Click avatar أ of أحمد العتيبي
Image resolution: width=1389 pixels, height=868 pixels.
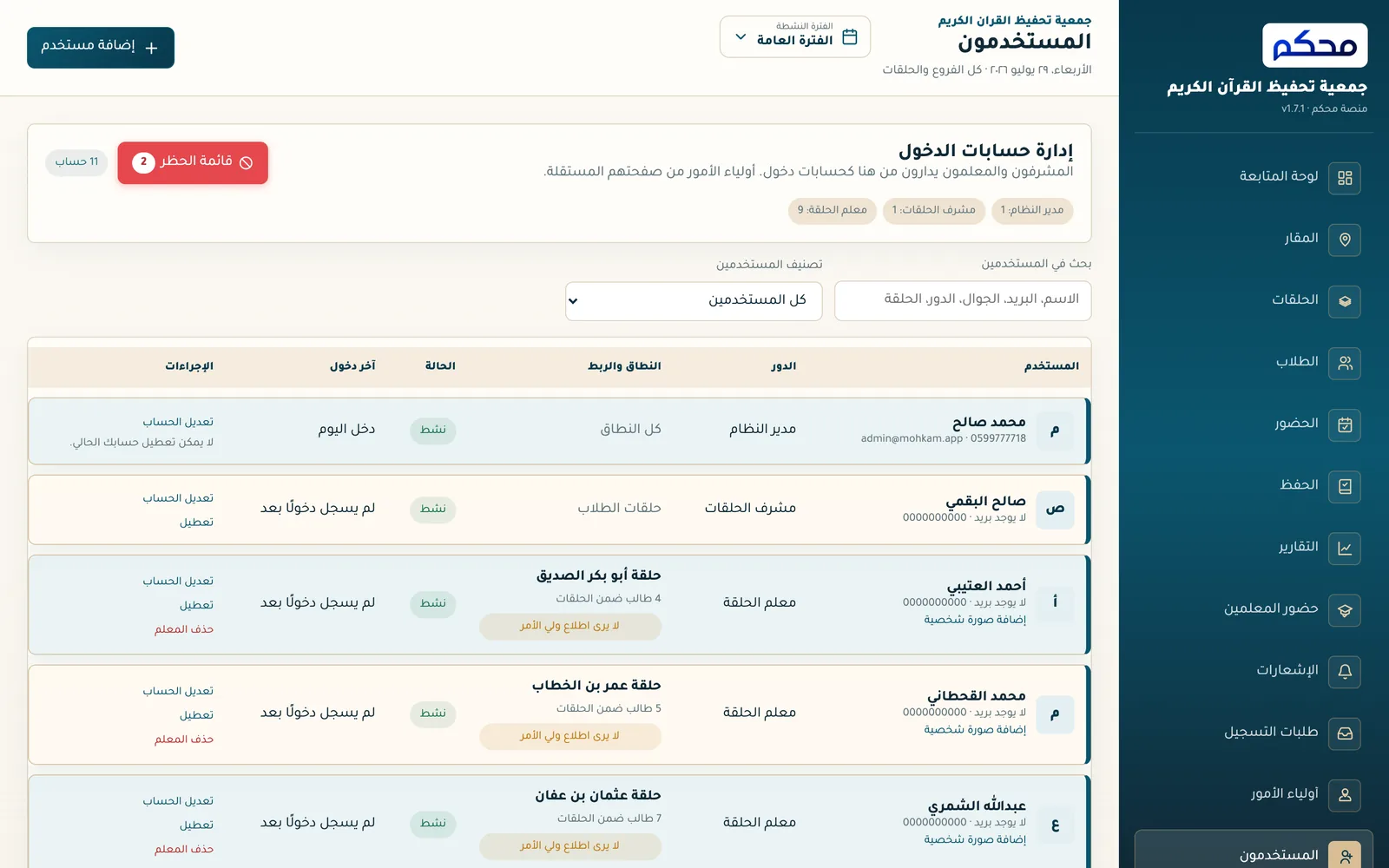(x=1055, y=602)
